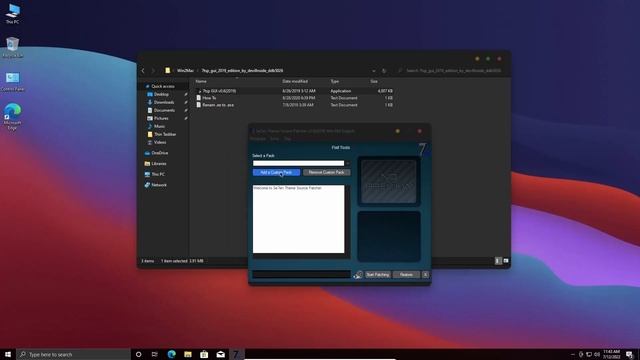Click Add a Custom Pack button
This screenshot has height=360, width=640.
click(x=276, y=172)
